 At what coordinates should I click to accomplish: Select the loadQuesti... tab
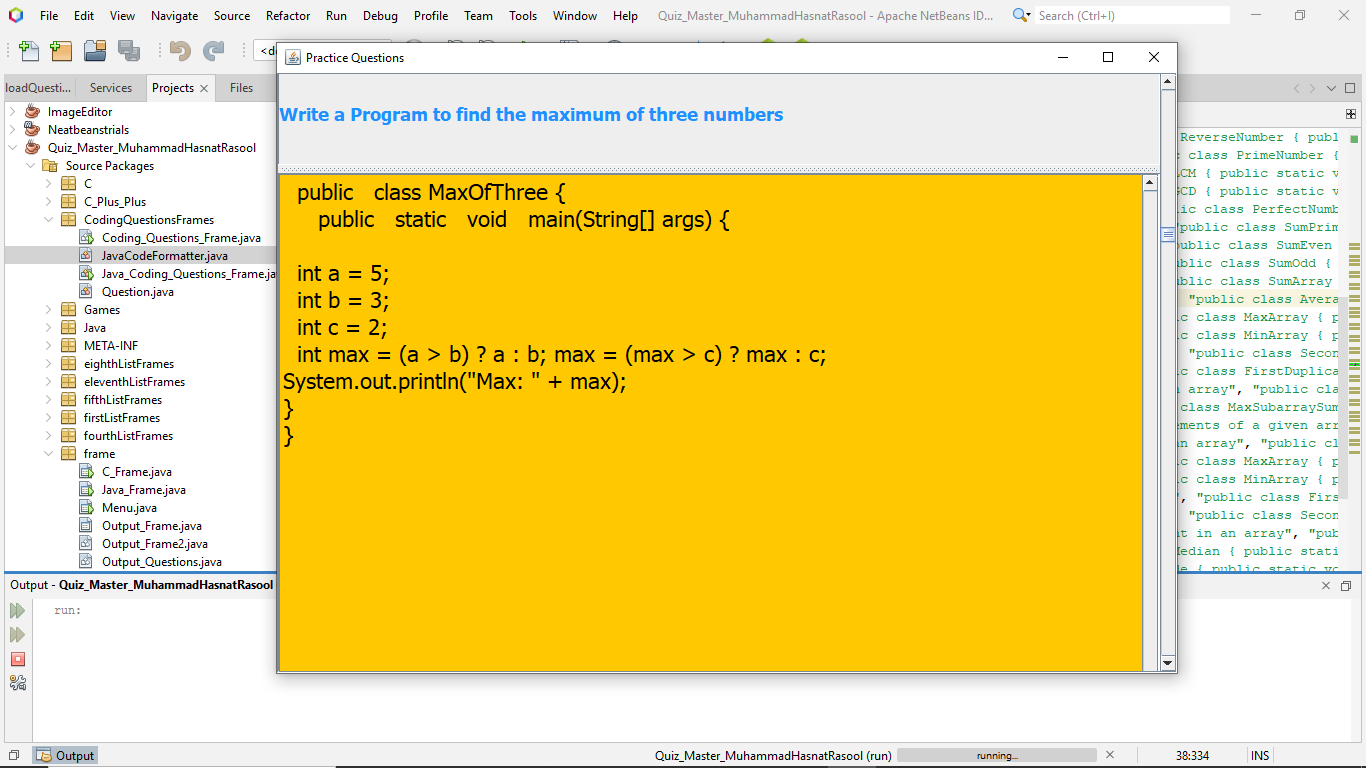(x=38, y=88)
